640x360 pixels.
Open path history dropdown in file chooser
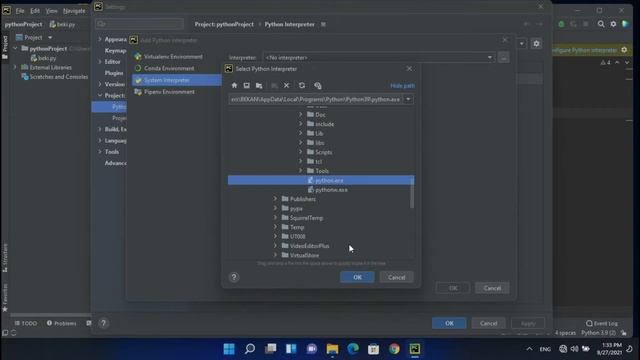408,99
